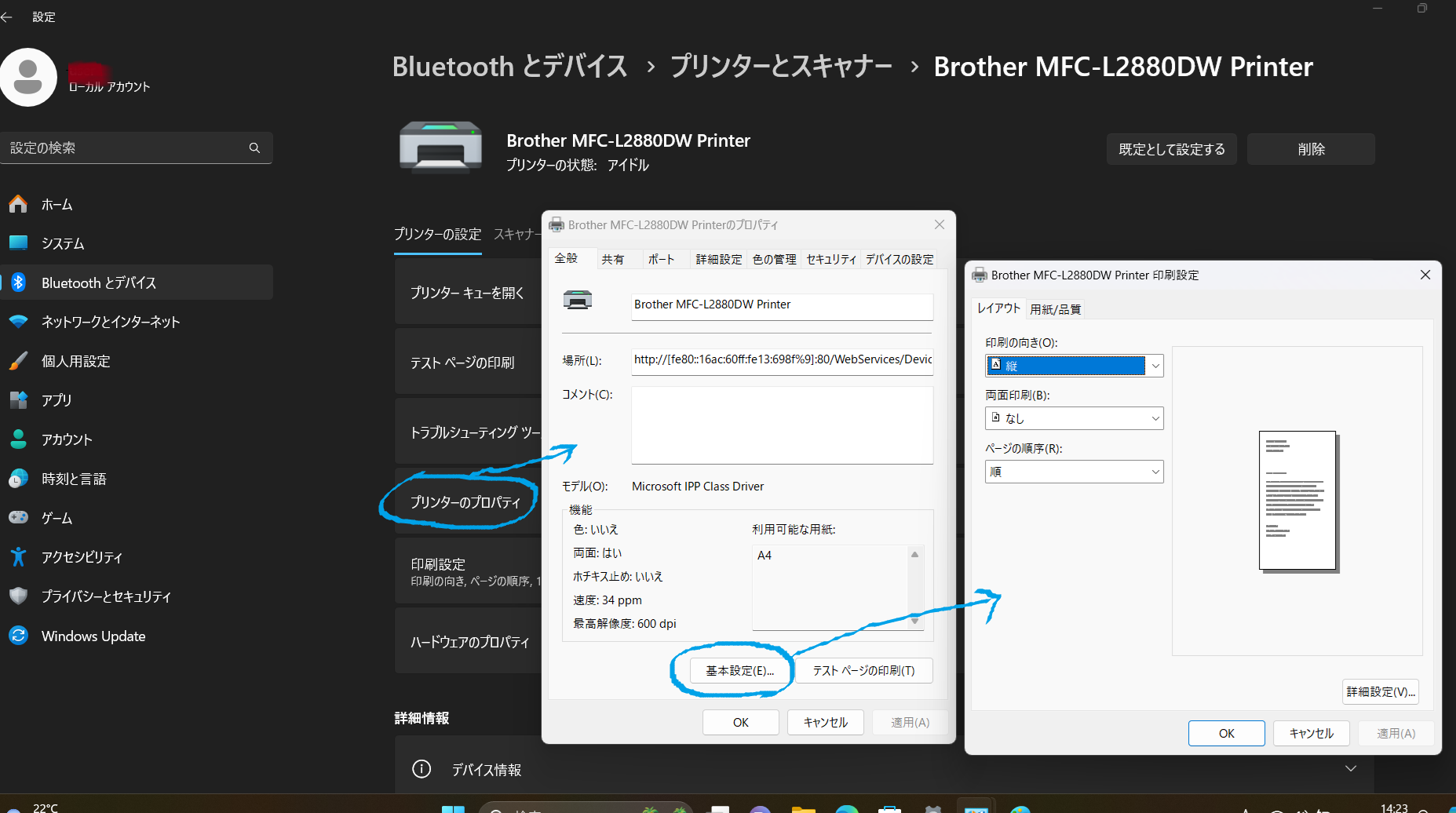1456x813 pixels.
Task: Click the 詳細設定(V)... button
Action: (x=1380, y=691)
